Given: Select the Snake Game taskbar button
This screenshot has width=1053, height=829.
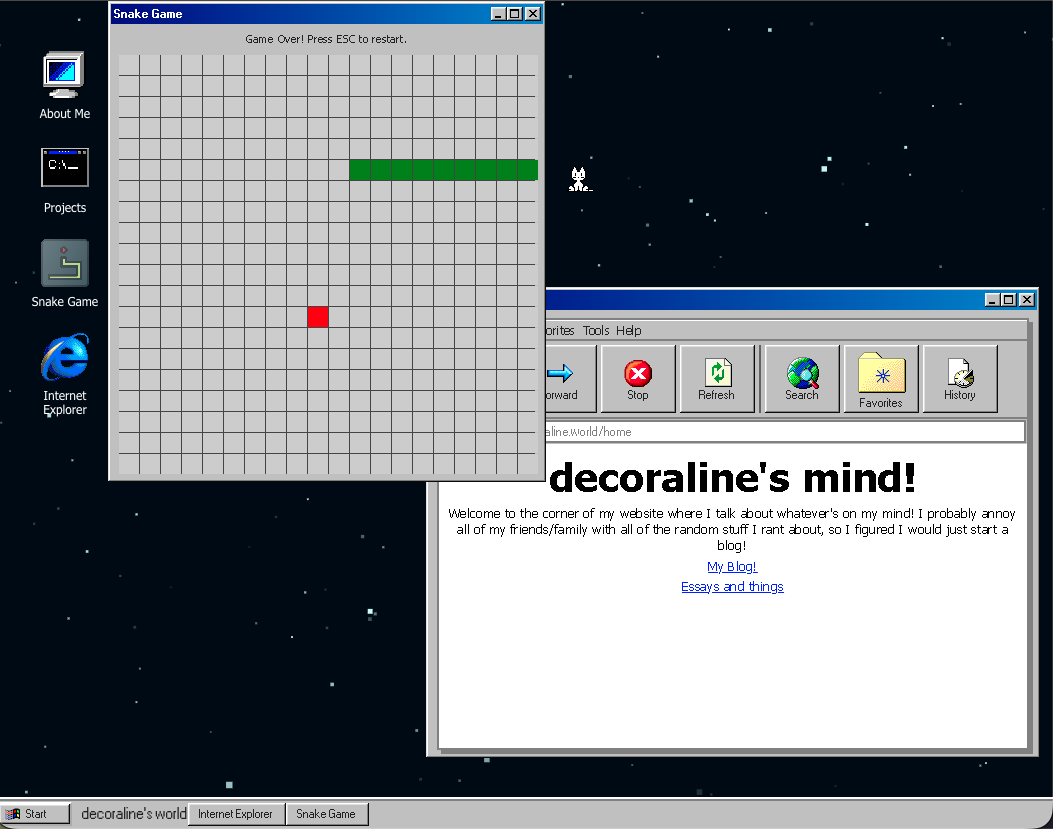Looking at the screenshot, I should (x=326, y=814).
